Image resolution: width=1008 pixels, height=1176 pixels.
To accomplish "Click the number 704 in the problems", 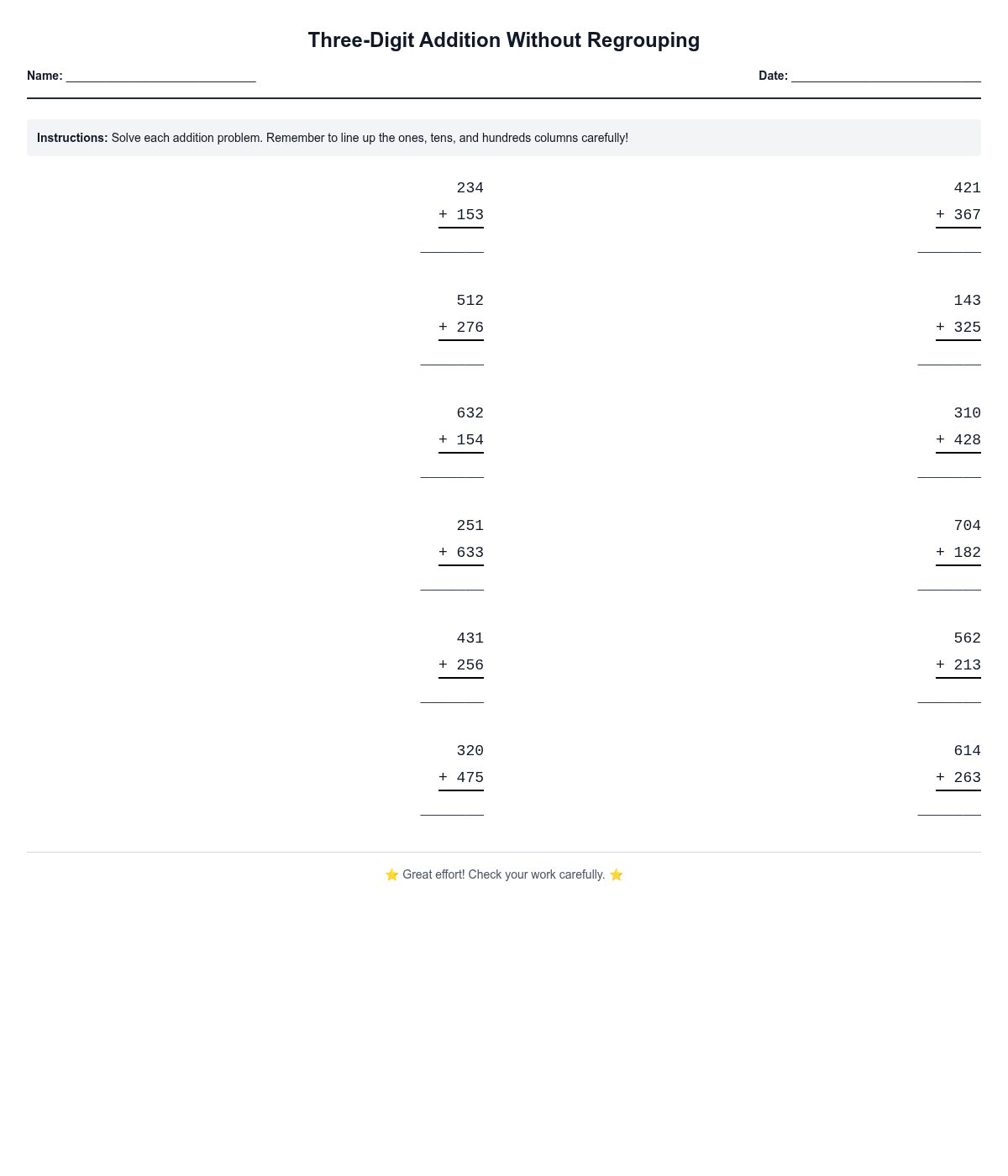I will (x=967, y=526).
